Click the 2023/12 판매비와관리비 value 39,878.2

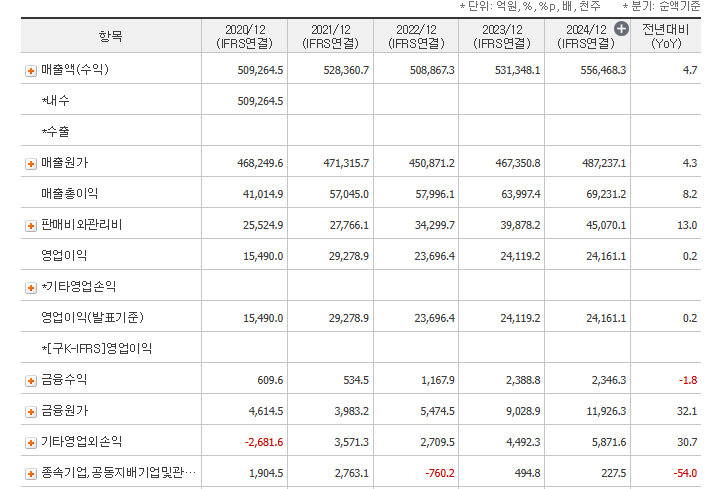pos(520,226)
